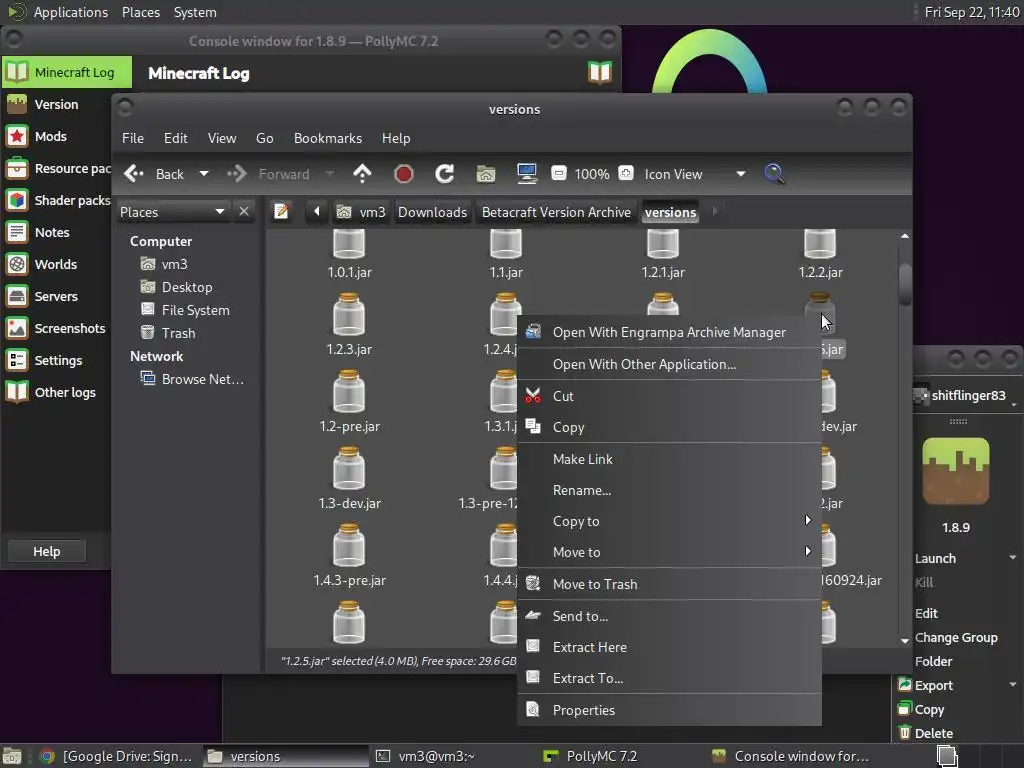Close the Places side pane

[244, 212]
